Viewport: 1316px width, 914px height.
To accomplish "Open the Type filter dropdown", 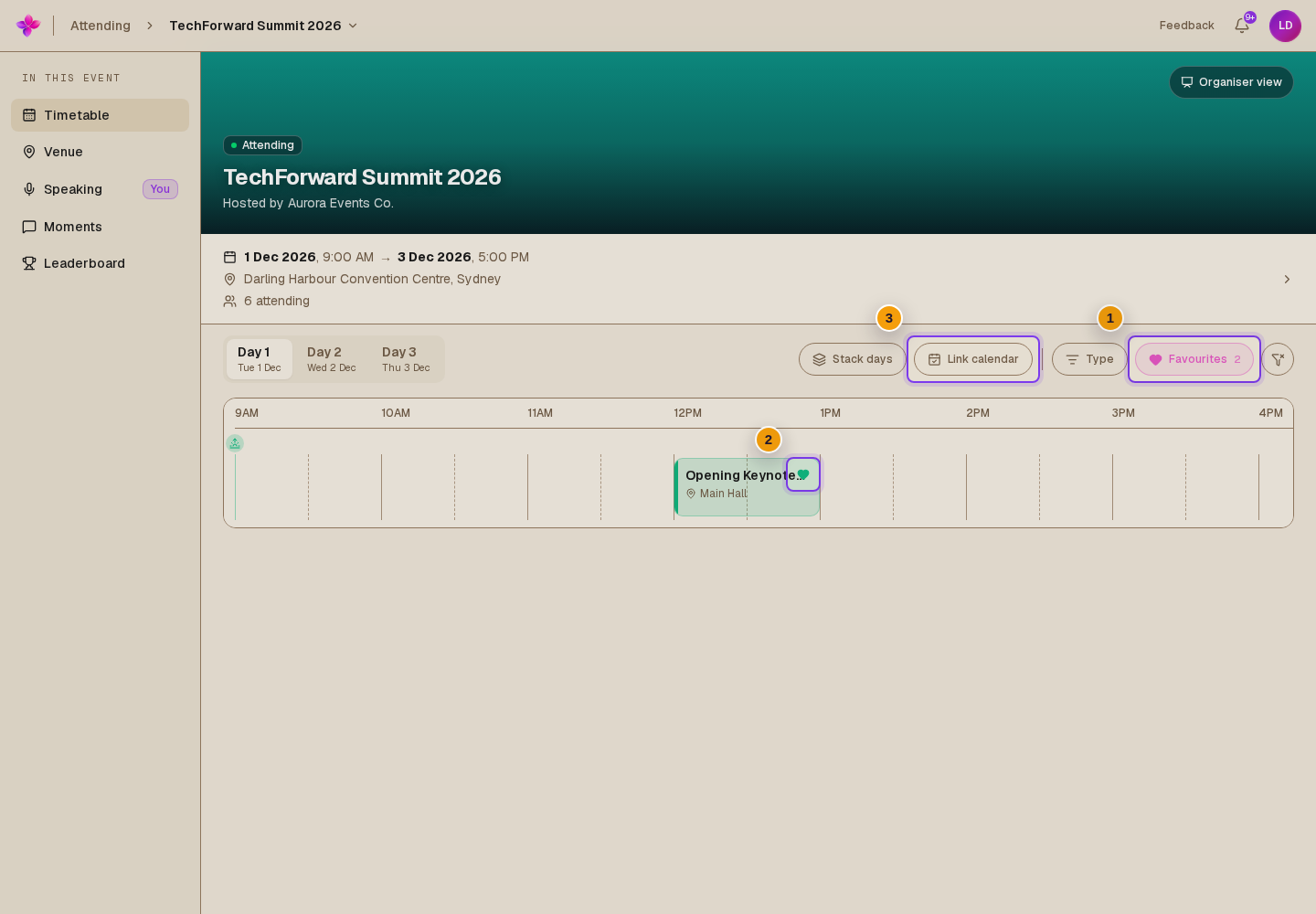I will click(x=1089, y=359).
